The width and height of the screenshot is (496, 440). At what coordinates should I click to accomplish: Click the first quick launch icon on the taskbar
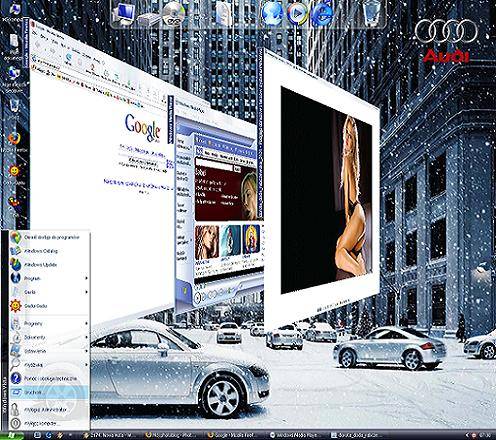coord(37,435)
